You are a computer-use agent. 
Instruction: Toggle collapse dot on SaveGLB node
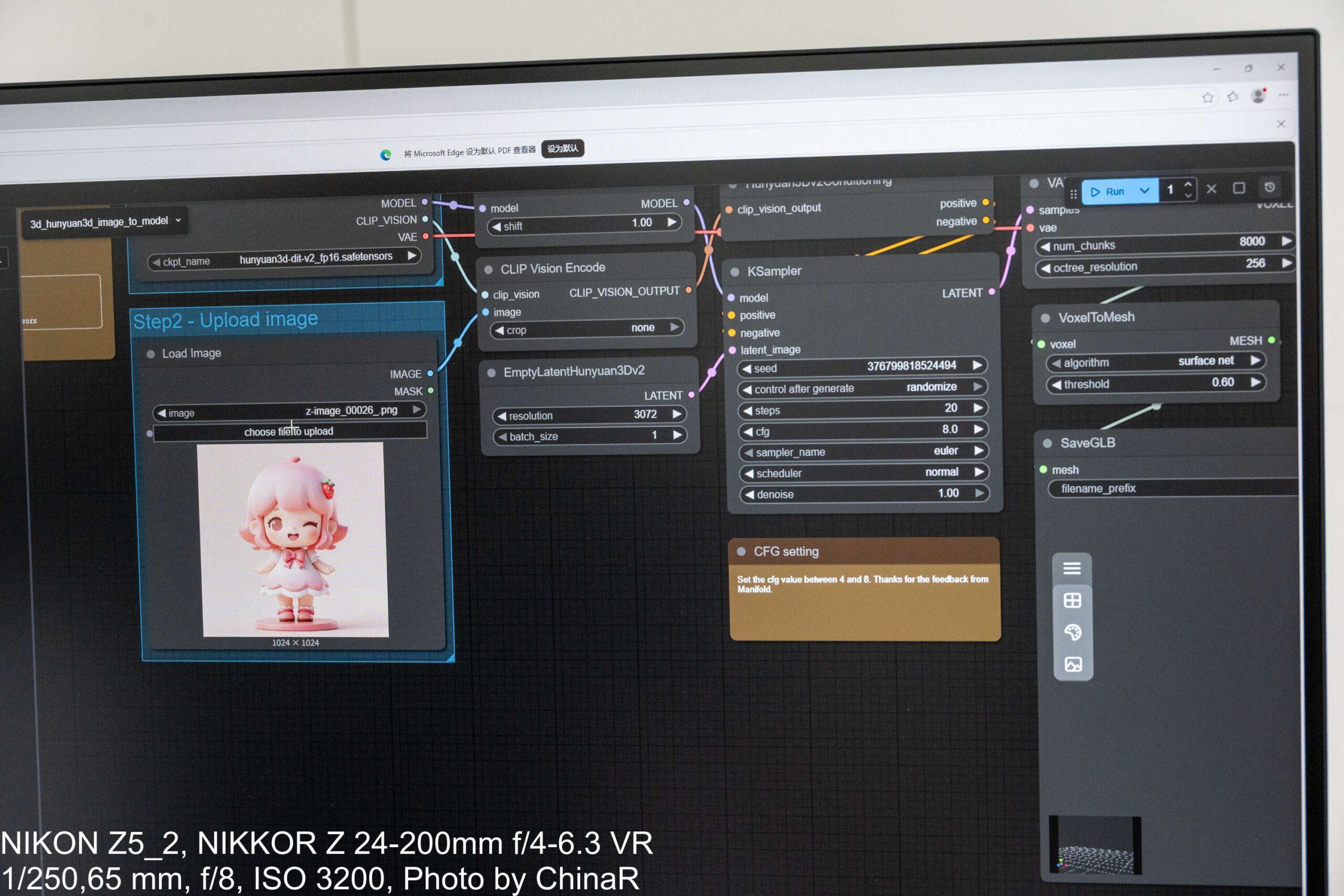point(1047,444)
